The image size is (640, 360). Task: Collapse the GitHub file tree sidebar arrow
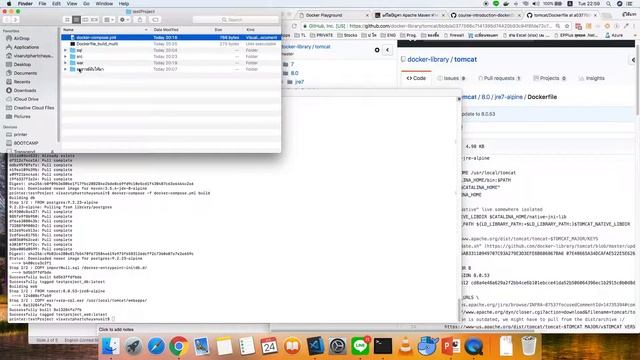click(x=387, y=50)
